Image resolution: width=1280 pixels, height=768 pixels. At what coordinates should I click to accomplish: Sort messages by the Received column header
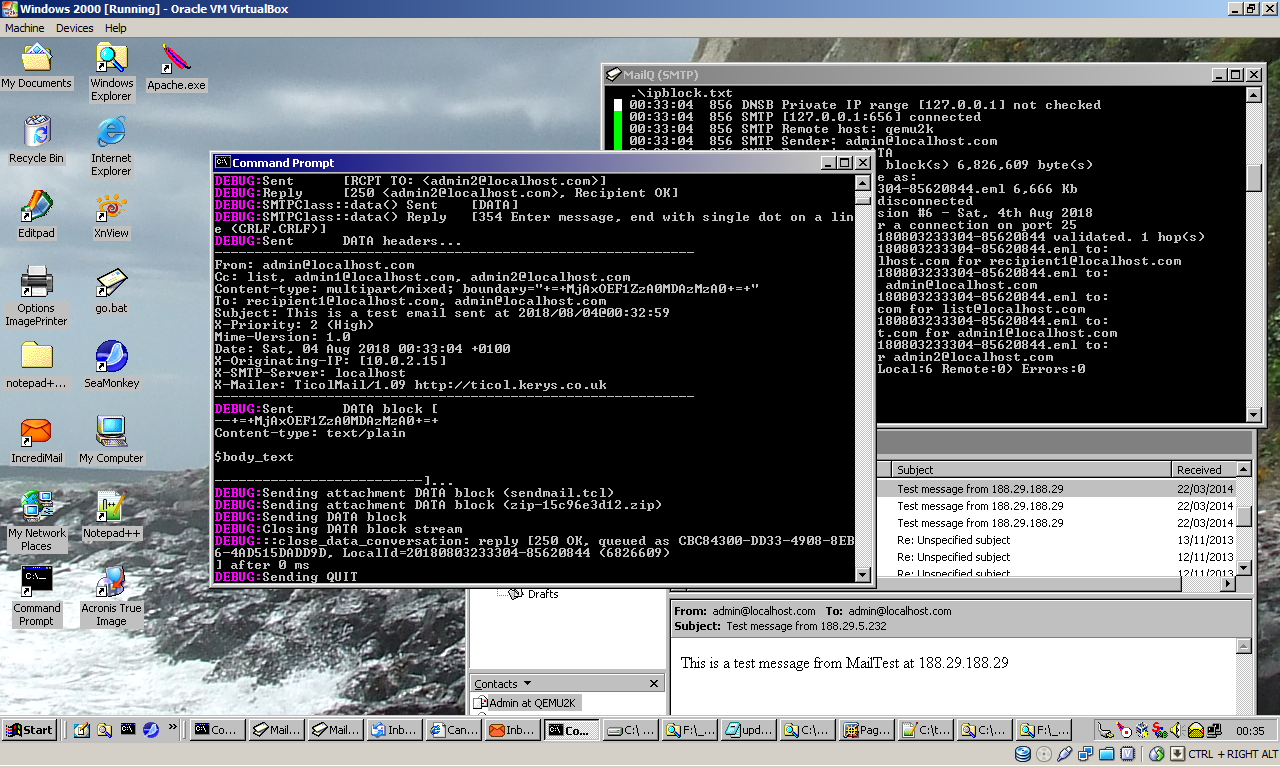(x=1203, y=469)
